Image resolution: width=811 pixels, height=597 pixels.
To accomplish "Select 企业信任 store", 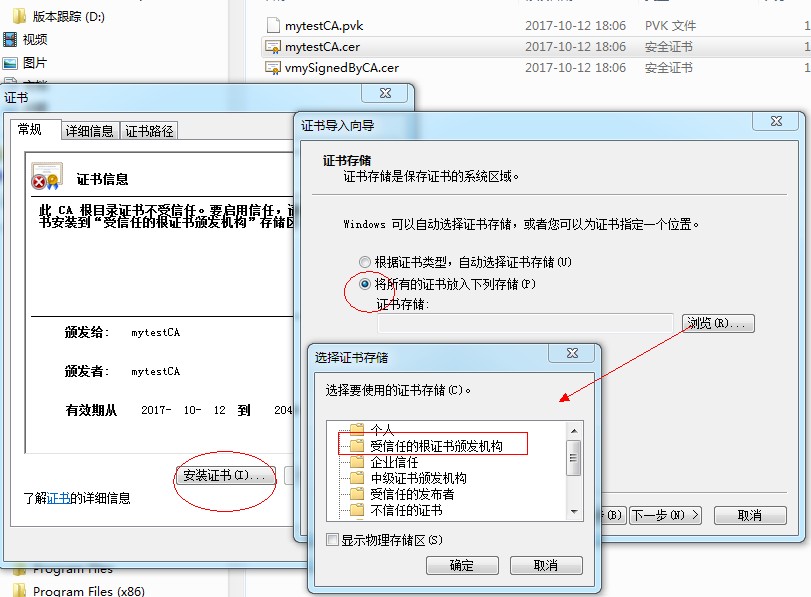I will click(394, 462).
